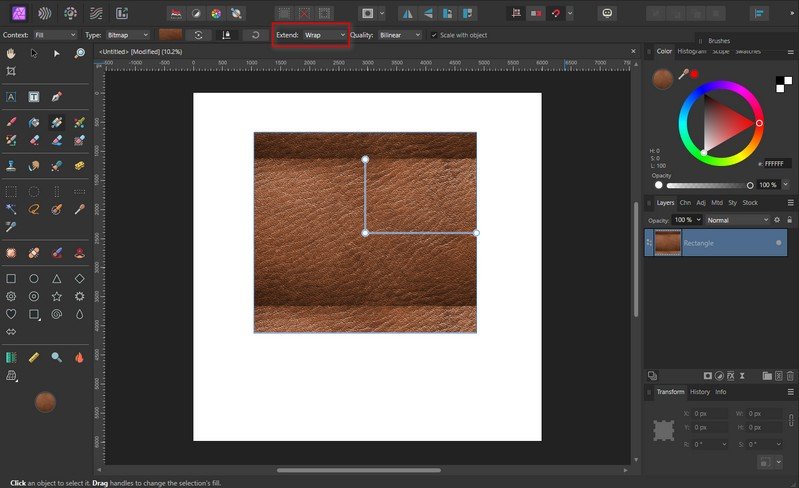Select the Hand (View) tool
This screenshot has height=488, width=799.
click(11, 53)
